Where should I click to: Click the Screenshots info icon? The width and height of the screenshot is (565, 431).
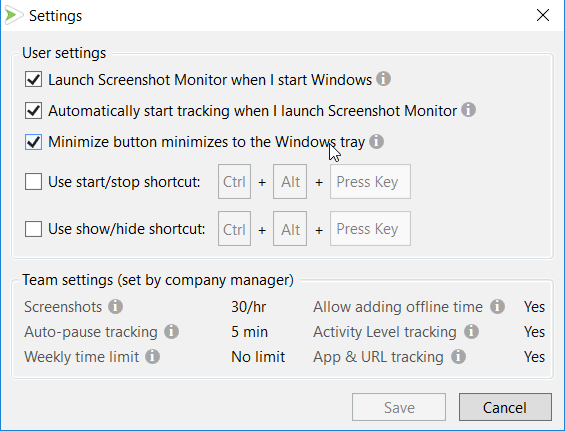click(x=116, y=307)
